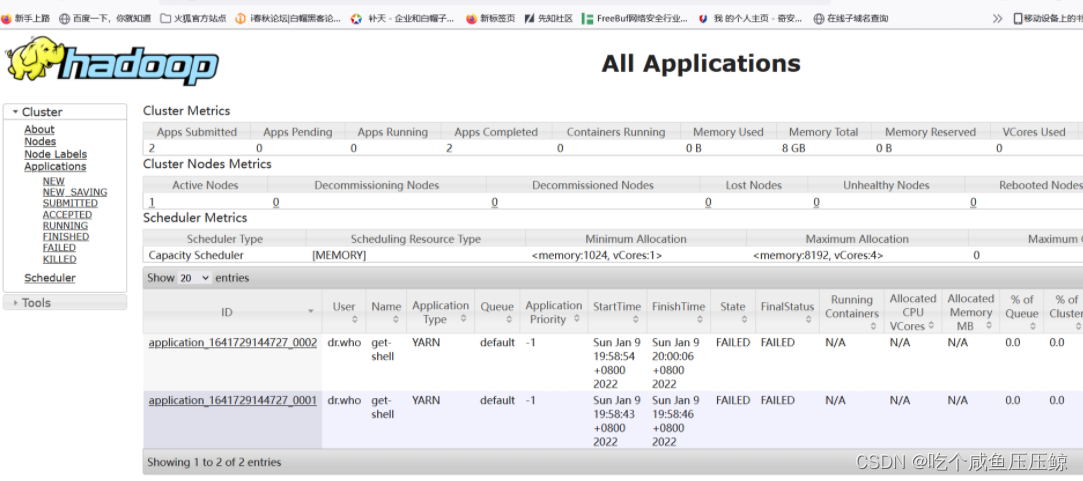This screenshot has height=481, width=1083.
Task: Open the 百度一下 bookmark
Action: coord(105,18)
